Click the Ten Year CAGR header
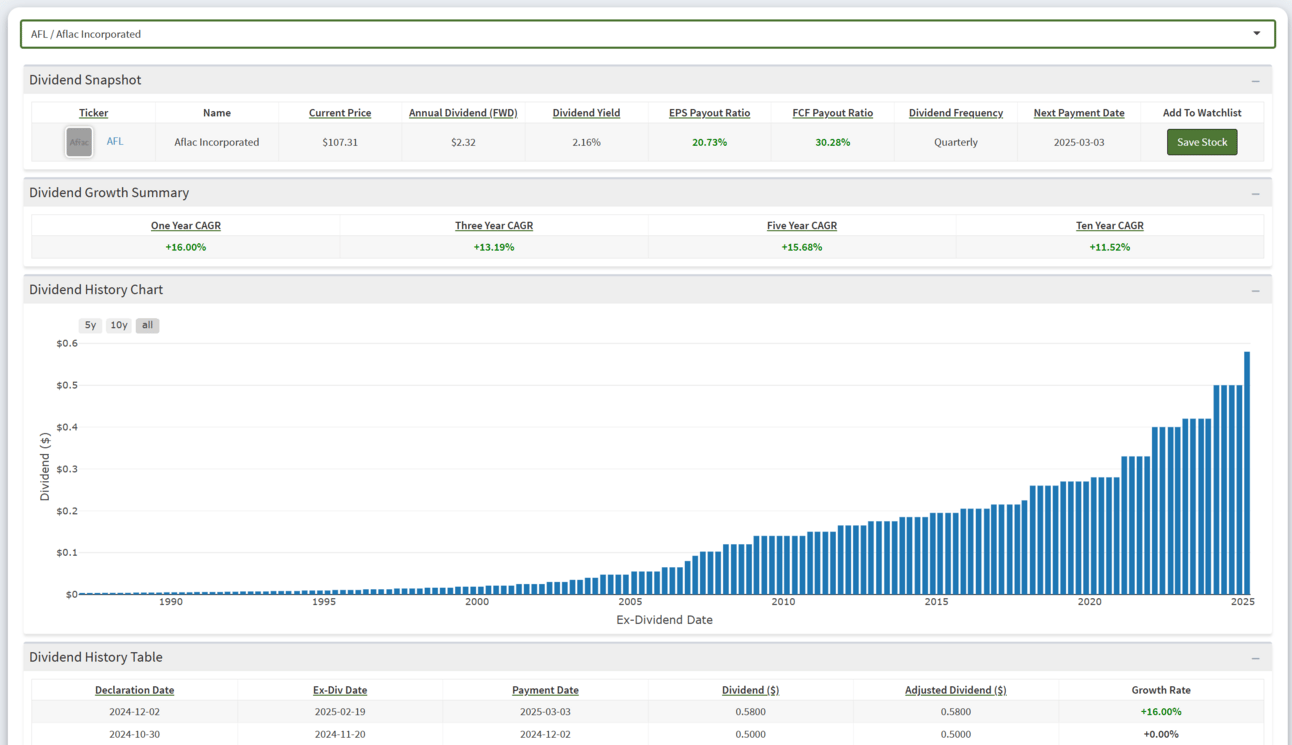Image resolution: width=1292 pixels, height=745 pixels. (1109, 226)
